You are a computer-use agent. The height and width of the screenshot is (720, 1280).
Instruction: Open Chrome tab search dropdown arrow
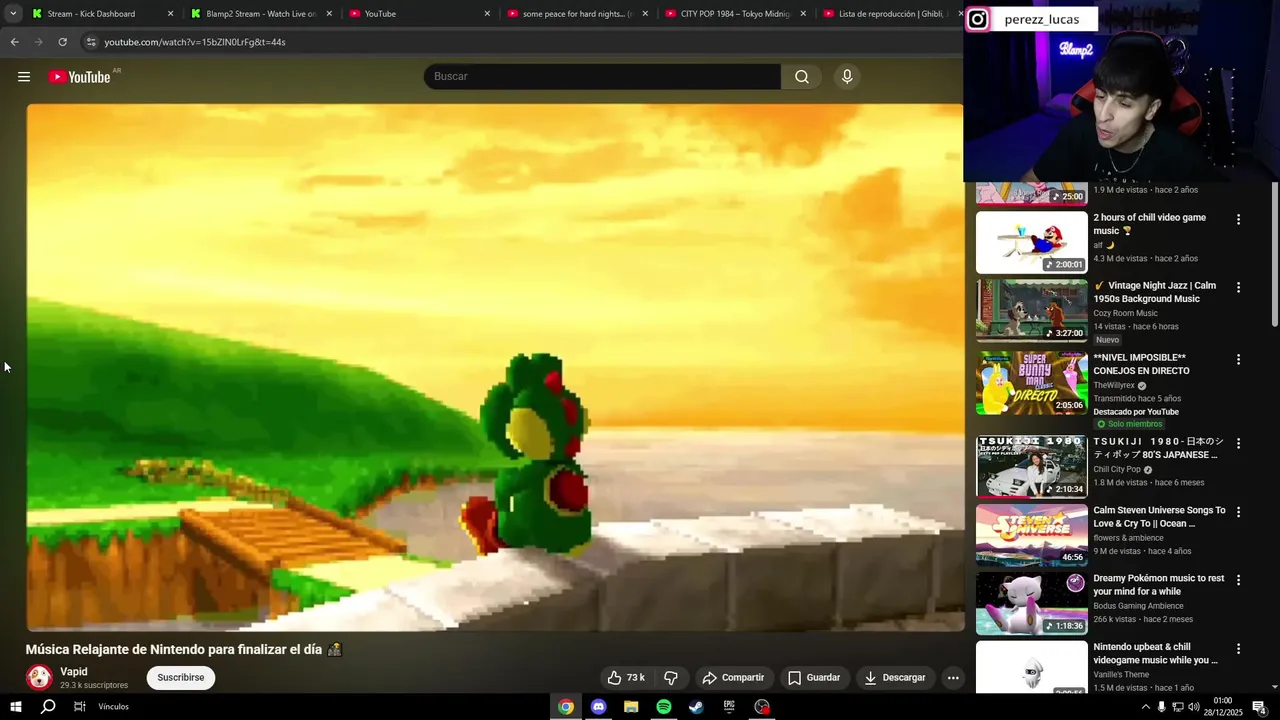click(12, 14)
